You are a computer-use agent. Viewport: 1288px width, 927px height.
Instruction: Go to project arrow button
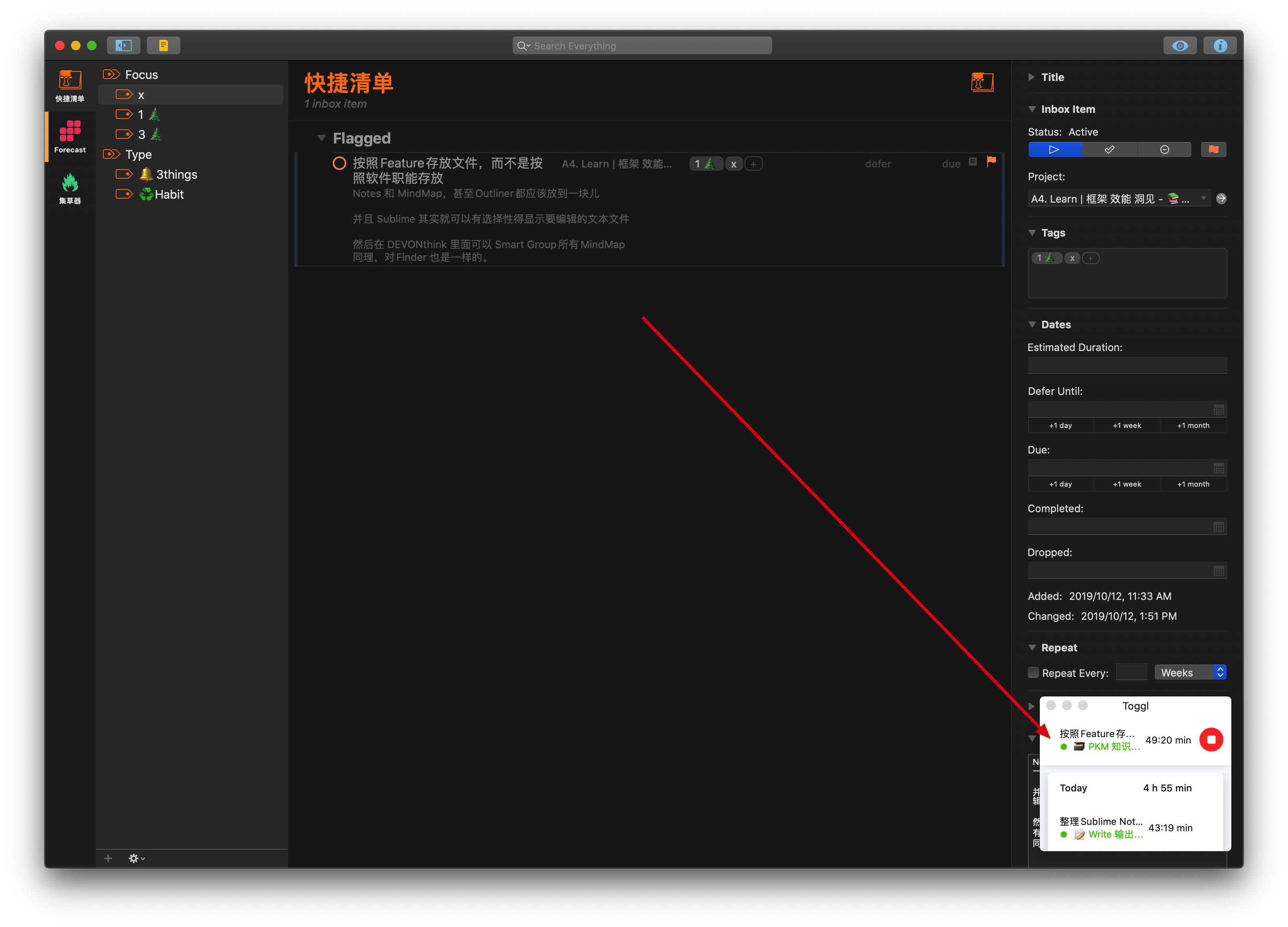click(x=1221, y=199)
